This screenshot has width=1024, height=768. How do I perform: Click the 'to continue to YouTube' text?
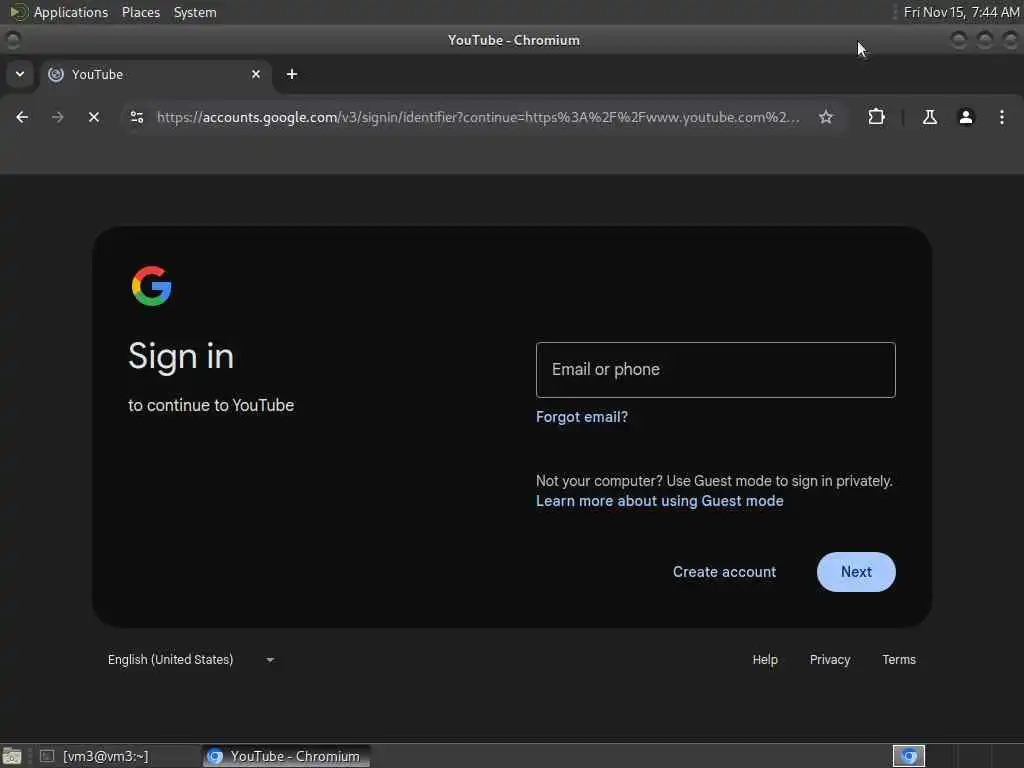(x=211, y=405)
